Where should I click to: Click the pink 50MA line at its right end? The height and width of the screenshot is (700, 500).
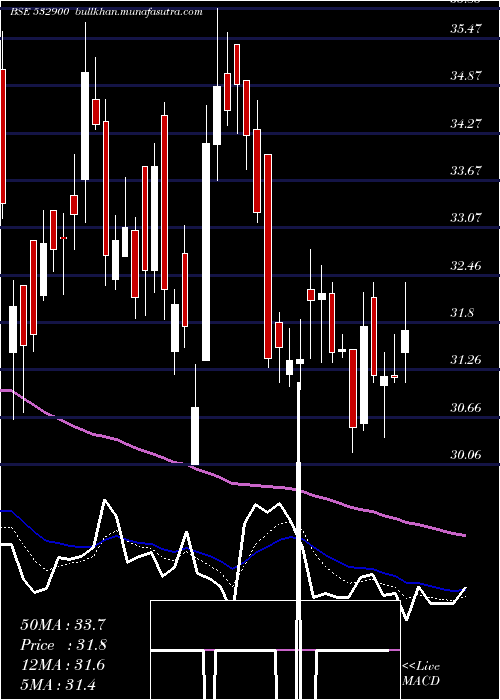463,534
